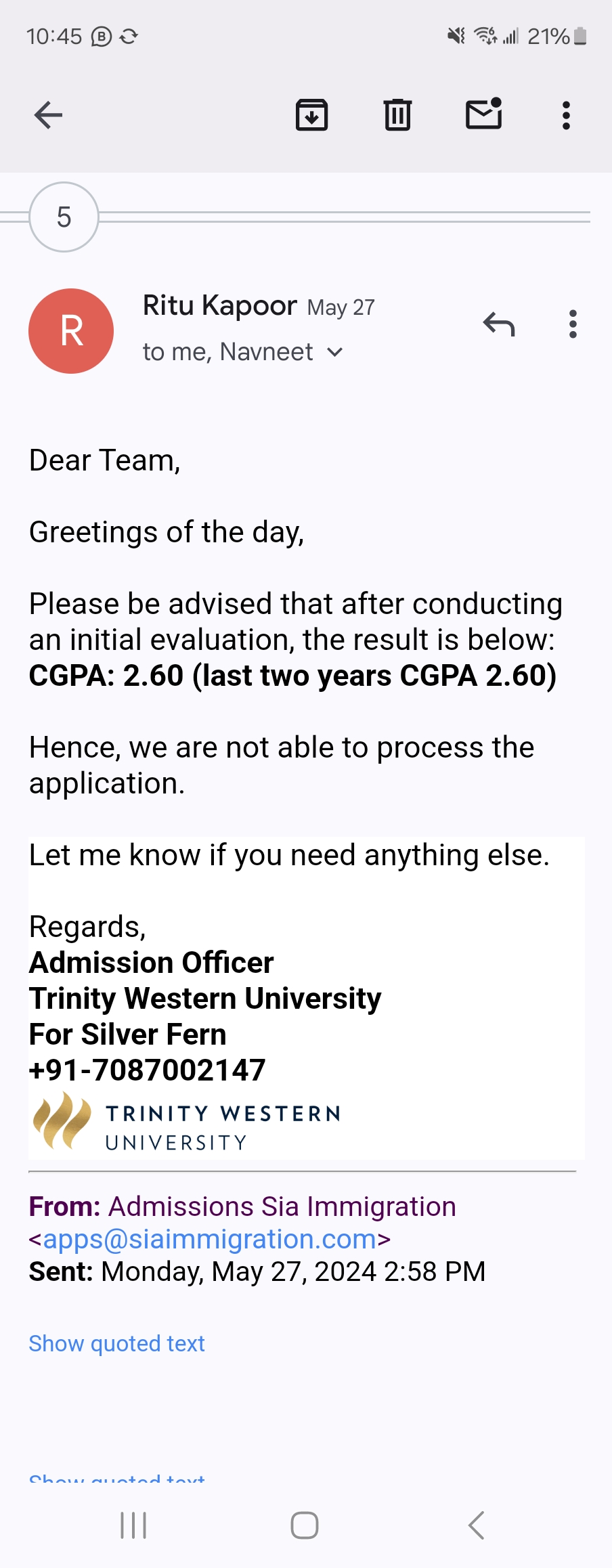The width and height of the screenshot is (612, 1568).
Task: Reply to Ritu Kapoor's message
Action: [x=499, y=324]
